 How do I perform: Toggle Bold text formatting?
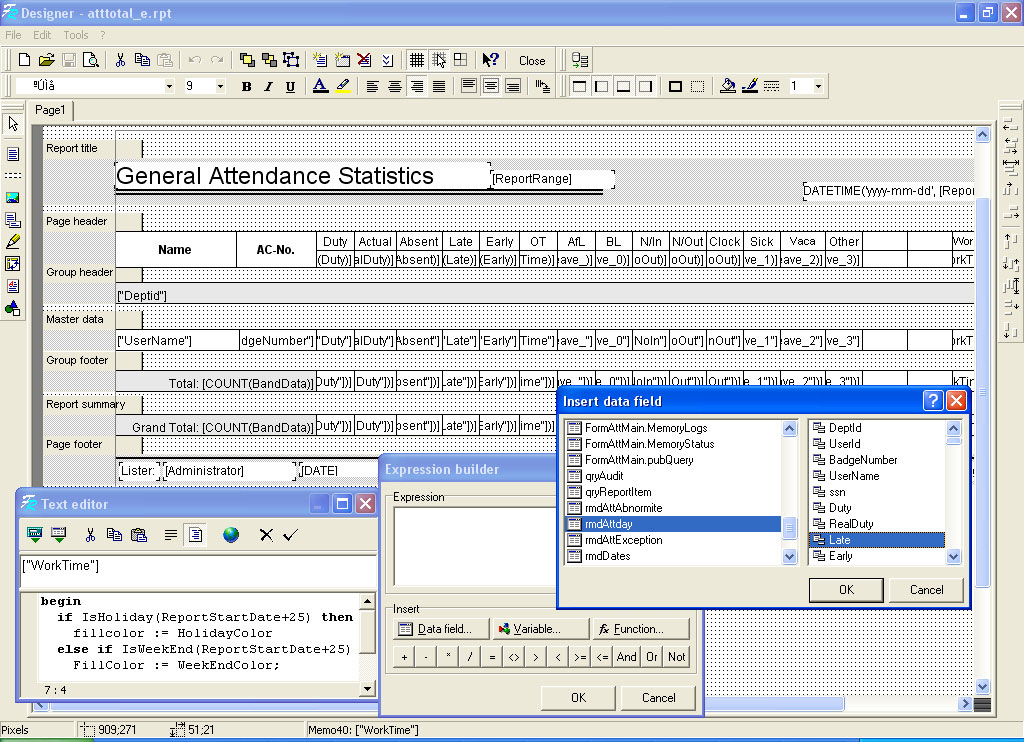(247, 87)
